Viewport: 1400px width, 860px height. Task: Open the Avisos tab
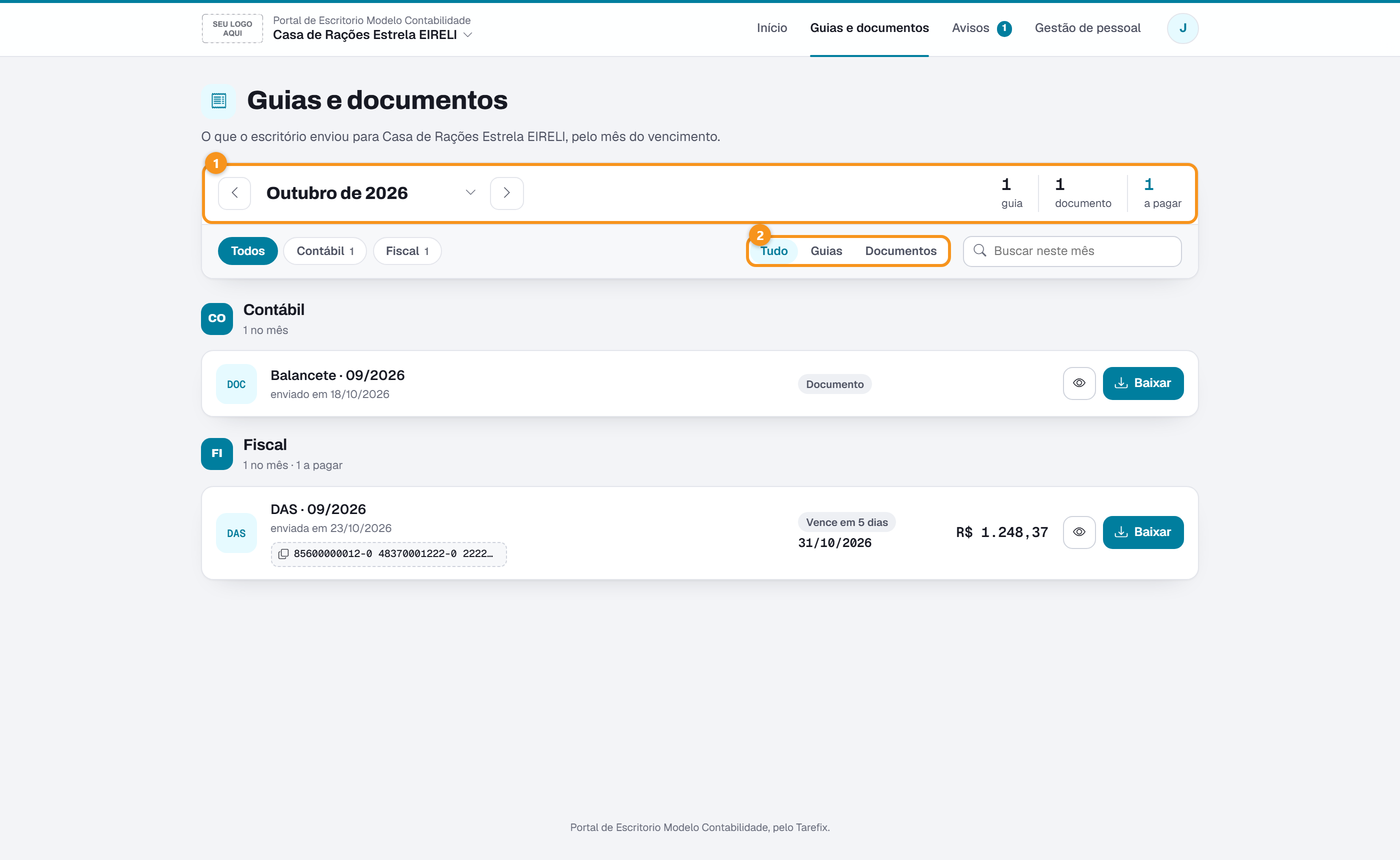click(981, 28)
